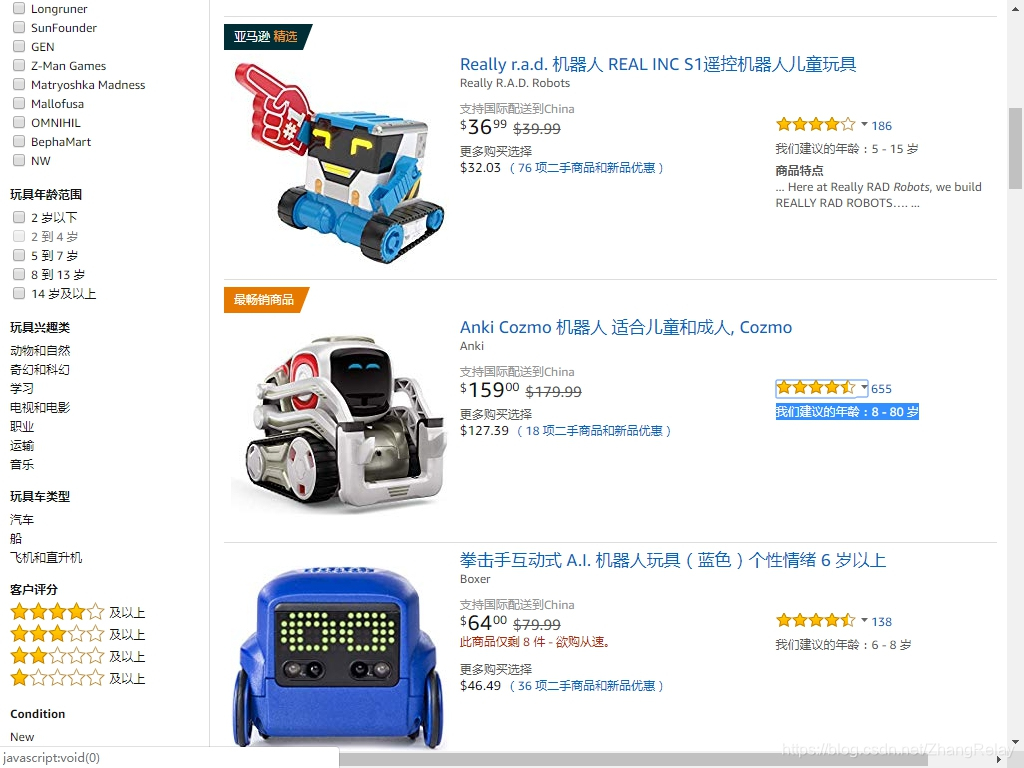Filter by one star and up rating
Screen dimensions: 1024x768
[x=78, y=679]
